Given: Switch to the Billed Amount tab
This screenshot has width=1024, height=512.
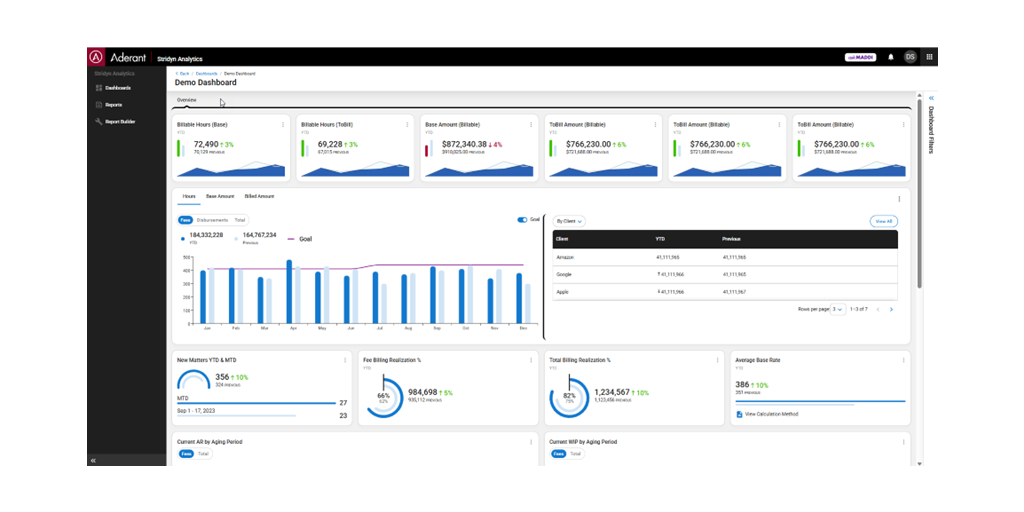Looking at the screenshot, I should pyautogui.click(x=259, y=196).
